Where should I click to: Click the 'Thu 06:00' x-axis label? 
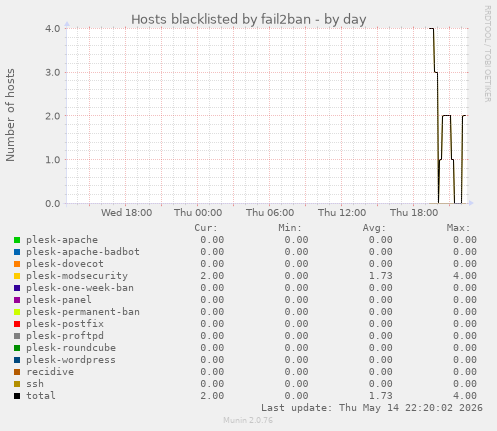(270, 213)
